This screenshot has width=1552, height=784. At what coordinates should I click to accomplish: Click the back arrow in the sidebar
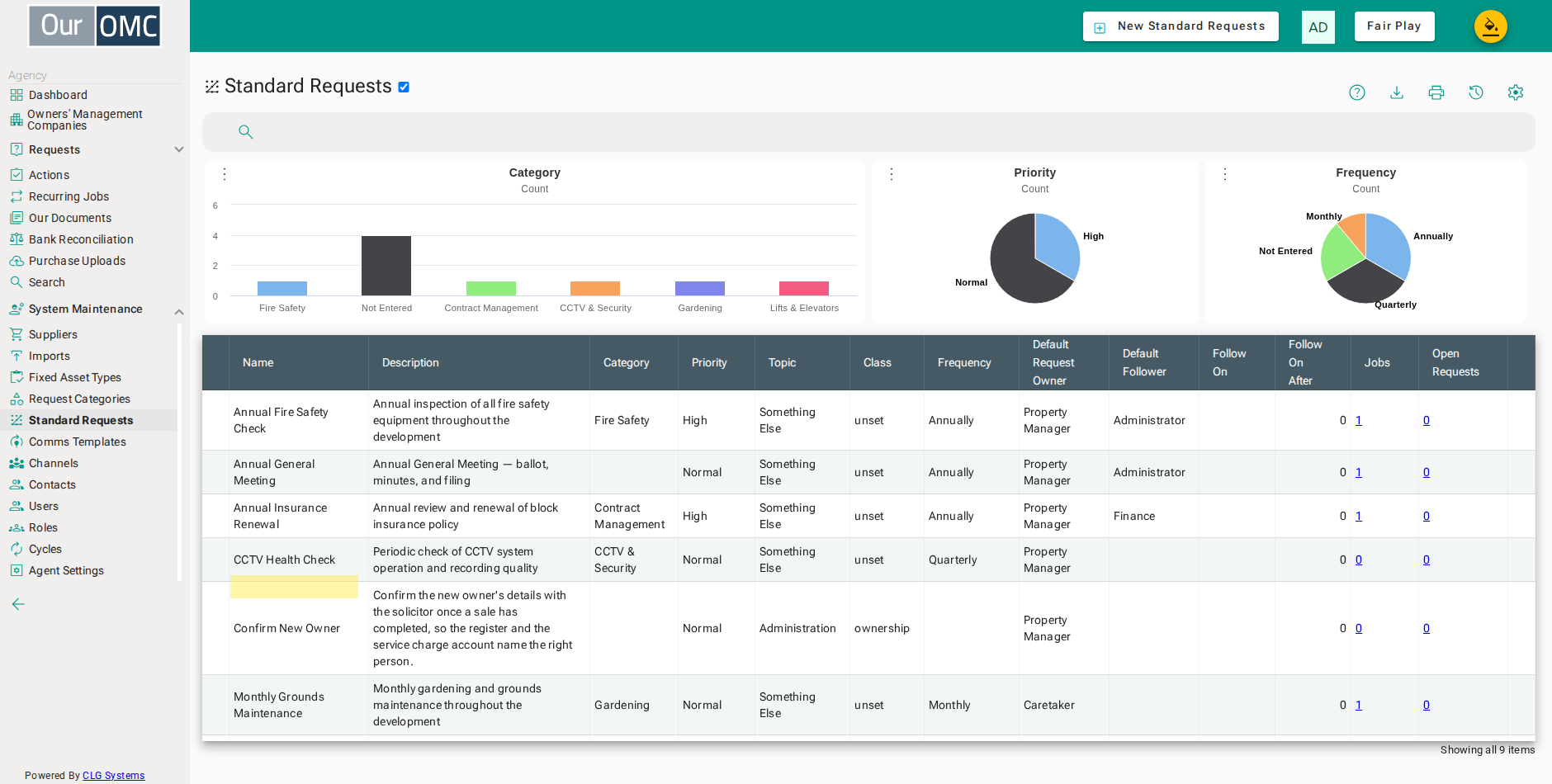(18, 604)
